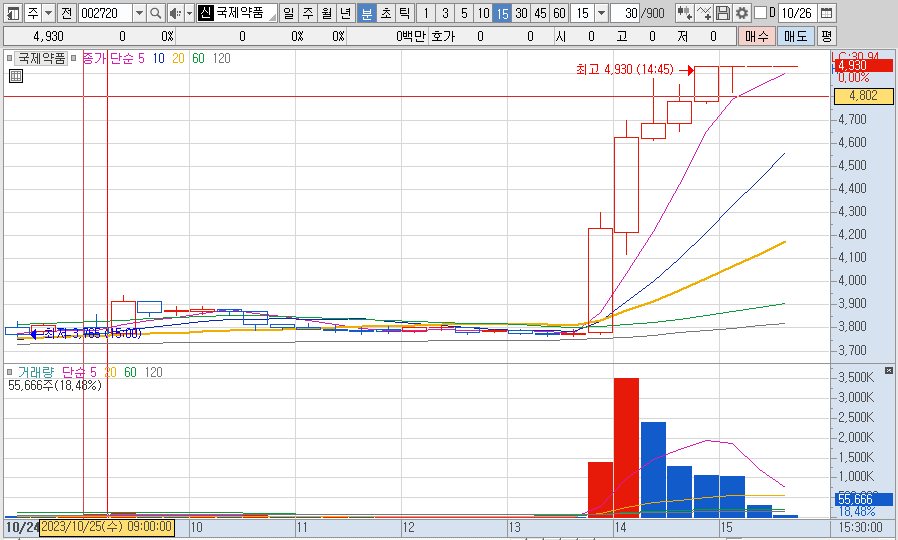
Task: Select the 45 minute interval
Action: pos(540,13)
